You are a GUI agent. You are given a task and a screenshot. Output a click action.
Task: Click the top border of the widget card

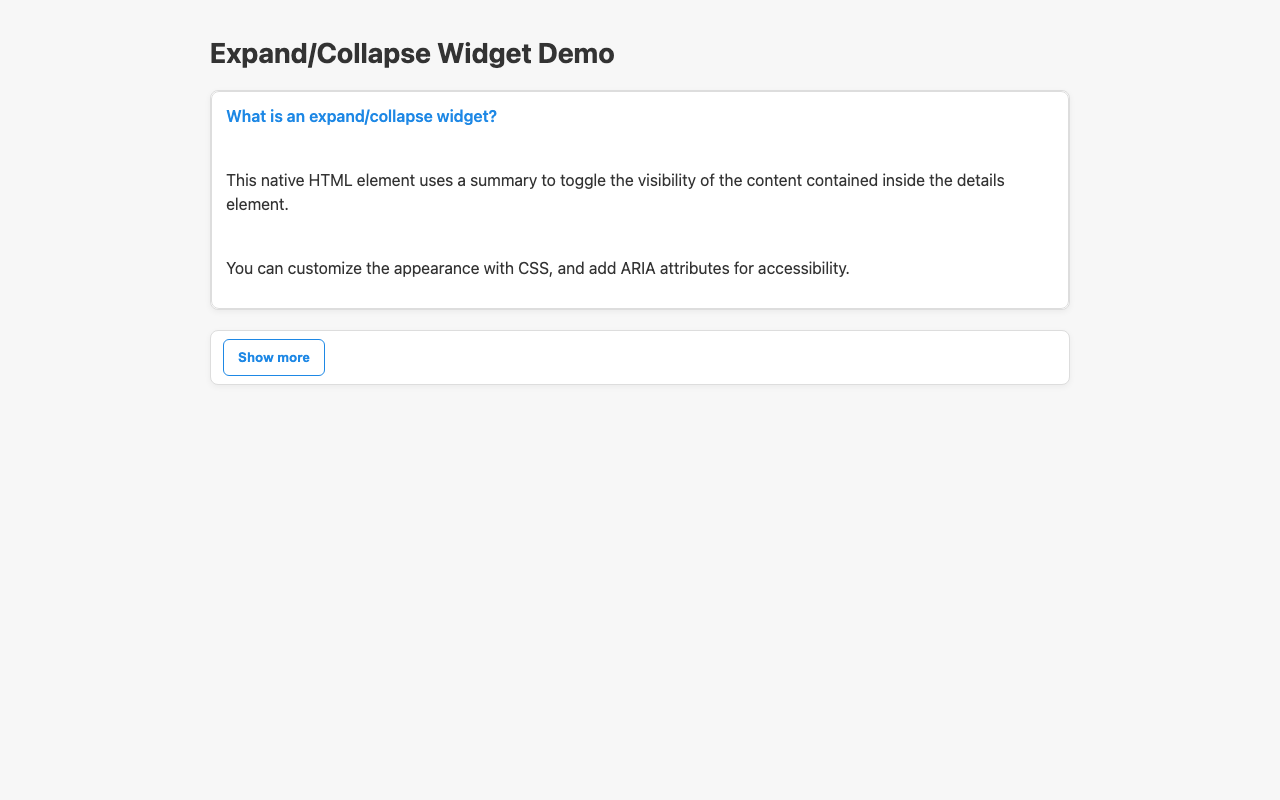[639, 90]
